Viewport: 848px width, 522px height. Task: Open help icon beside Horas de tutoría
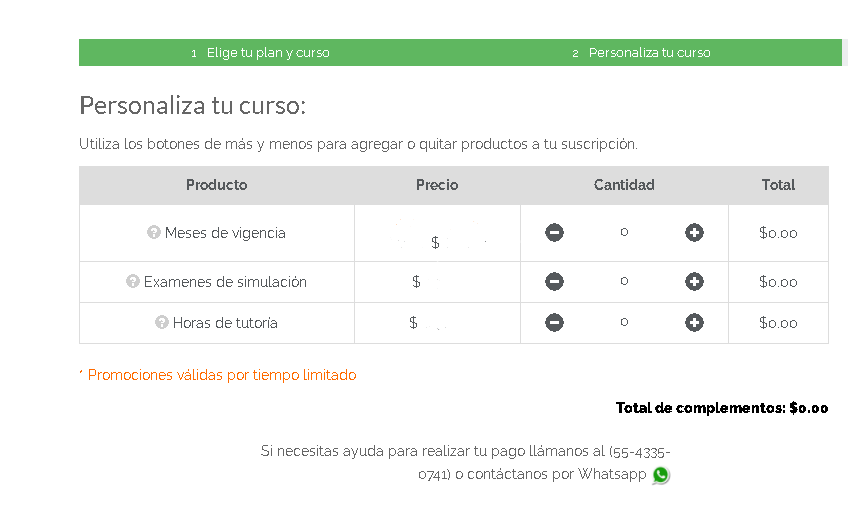[x=162, y=322]
